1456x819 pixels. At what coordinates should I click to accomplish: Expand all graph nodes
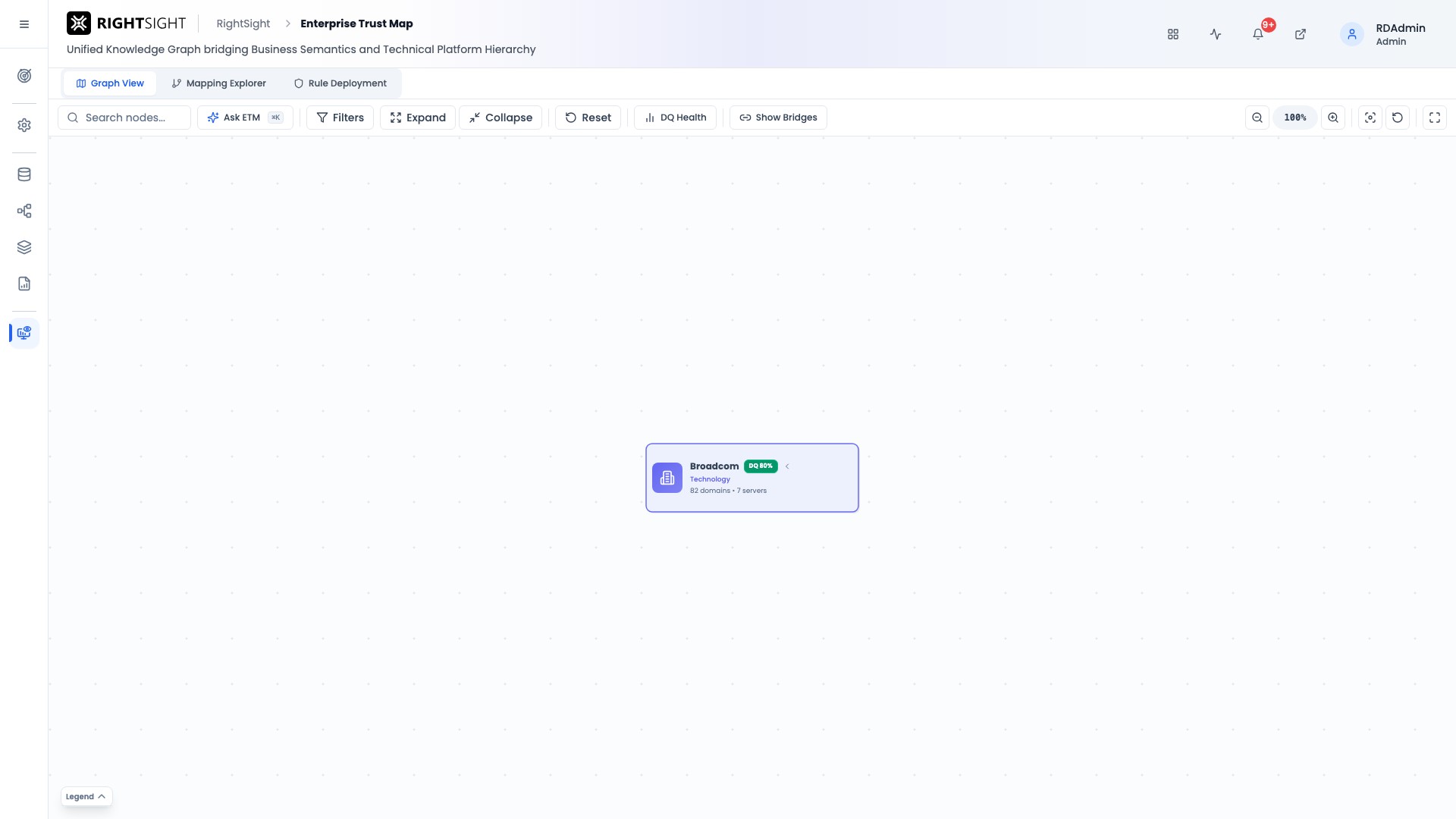click(418, 118)
